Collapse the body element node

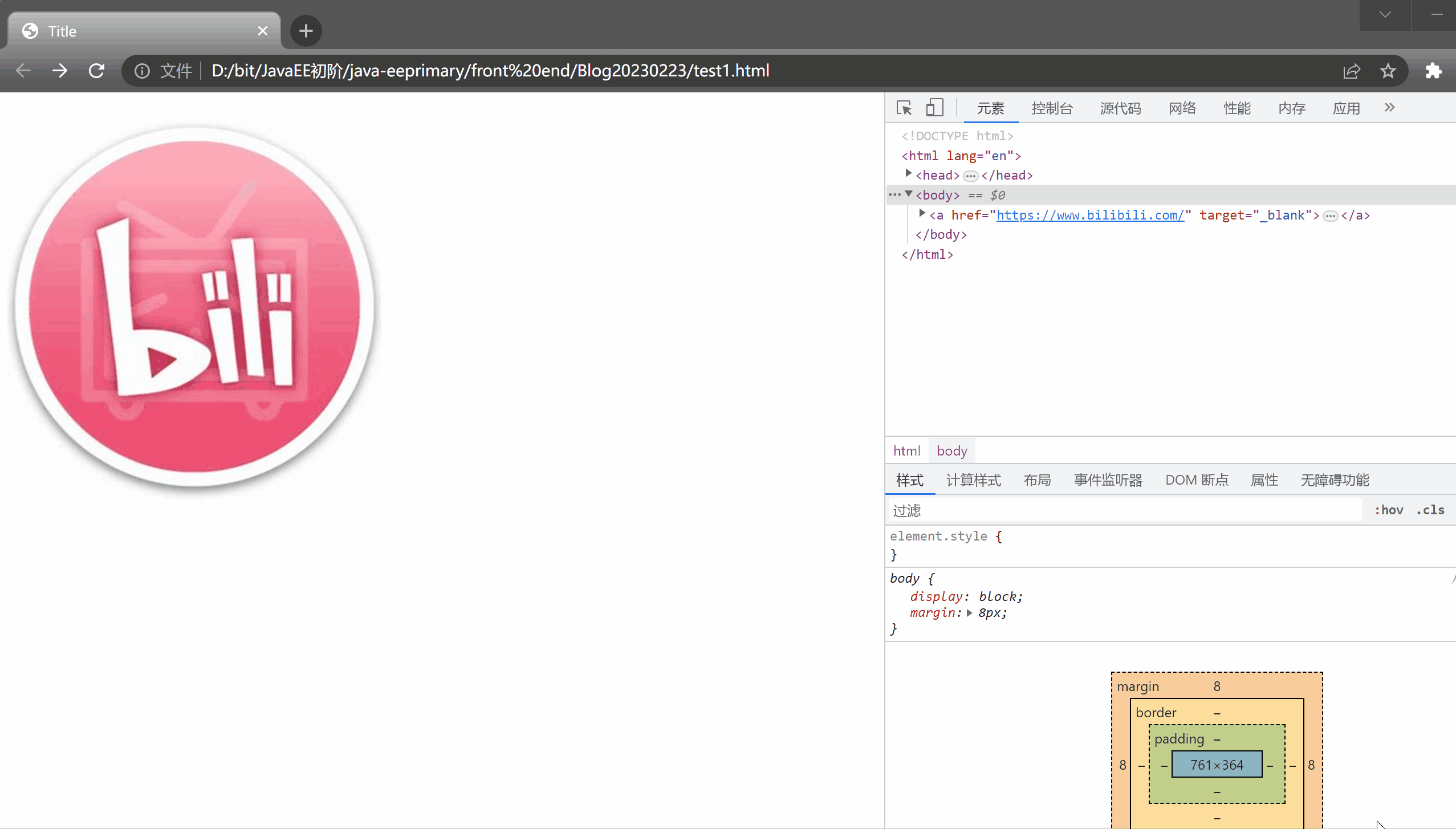pos(909,194)
